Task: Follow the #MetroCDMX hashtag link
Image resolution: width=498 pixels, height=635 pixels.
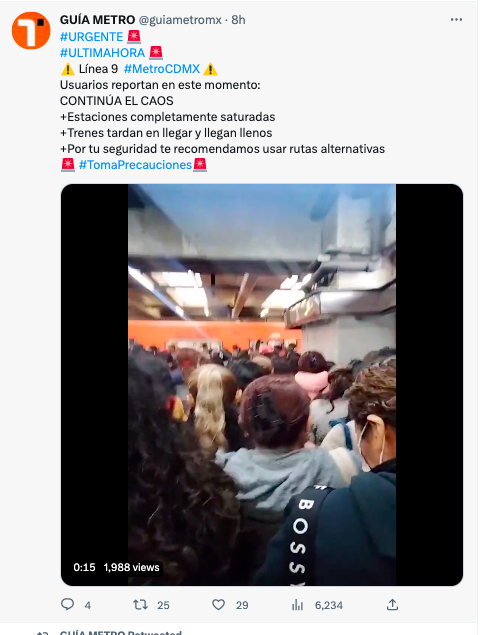Action: click(162, 69)
